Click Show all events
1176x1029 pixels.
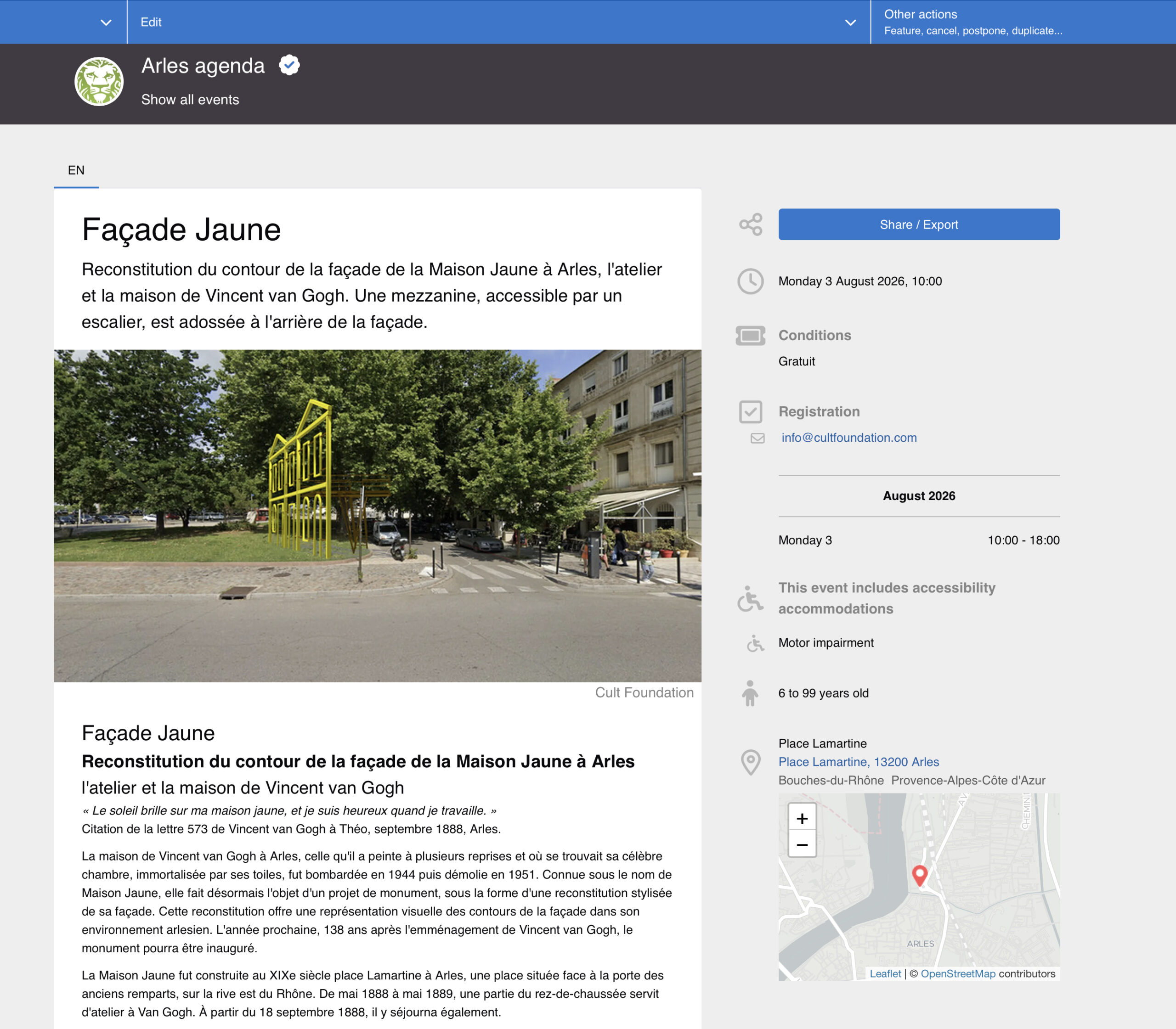(x=190, y=99)
